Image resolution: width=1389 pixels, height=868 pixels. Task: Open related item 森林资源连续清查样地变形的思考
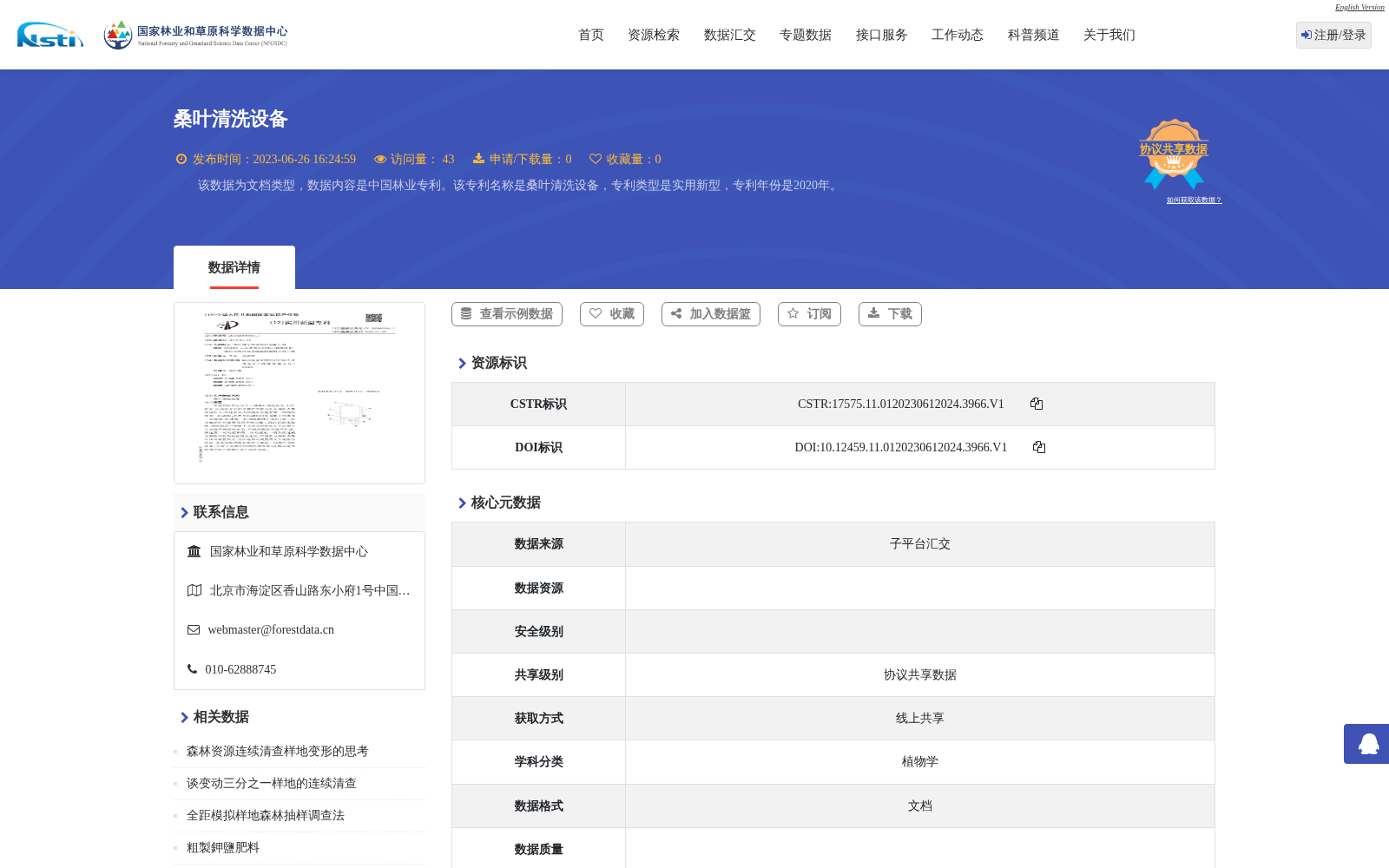pyautogui.click(x=278, y=752)
